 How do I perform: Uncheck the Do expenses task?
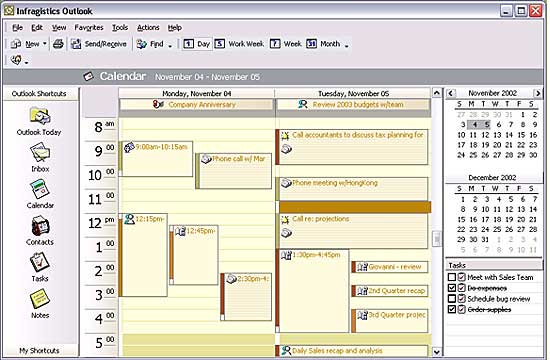[x=452, y=288]
